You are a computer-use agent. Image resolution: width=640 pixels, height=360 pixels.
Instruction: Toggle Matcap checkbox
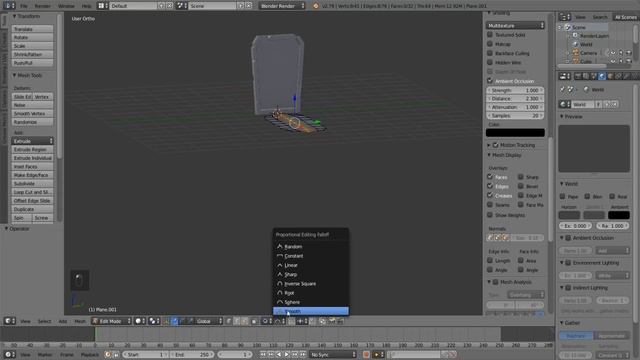point(490,44)
